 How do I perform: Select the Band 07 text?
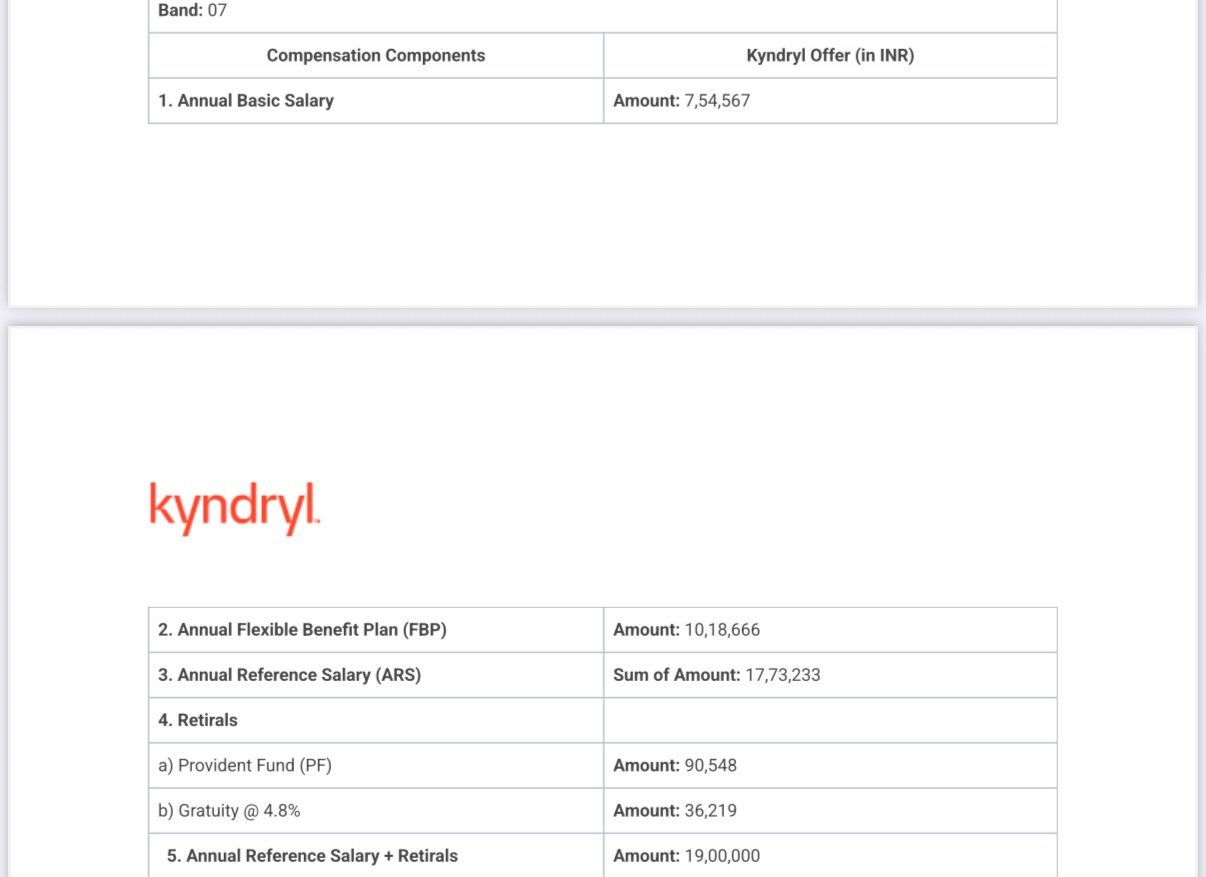pos(193,11)
